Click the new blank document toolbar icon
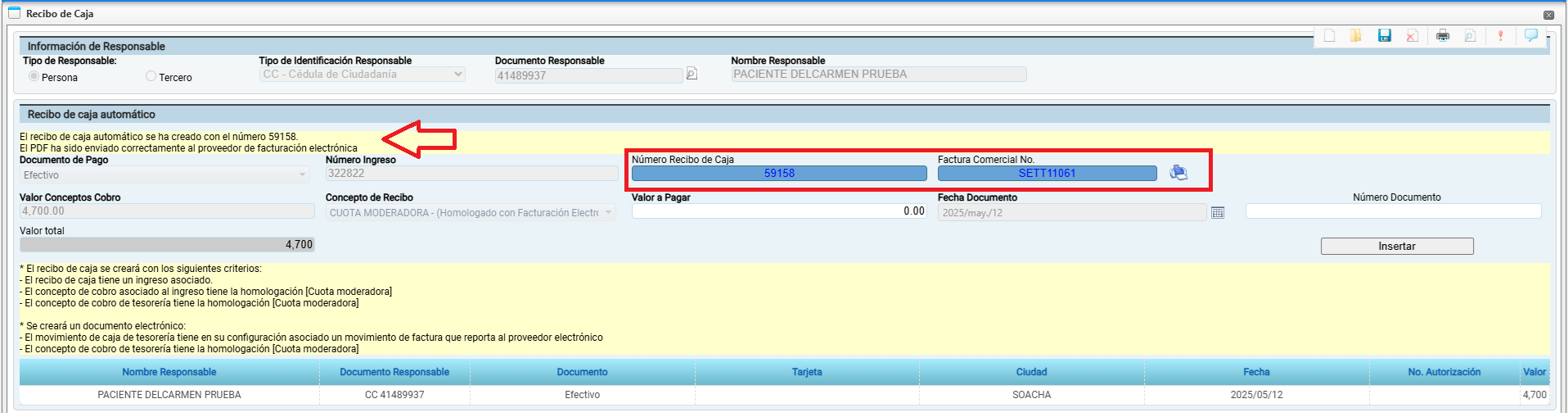This screenshot has width=1568, height=417. [x=1329, y=36]
